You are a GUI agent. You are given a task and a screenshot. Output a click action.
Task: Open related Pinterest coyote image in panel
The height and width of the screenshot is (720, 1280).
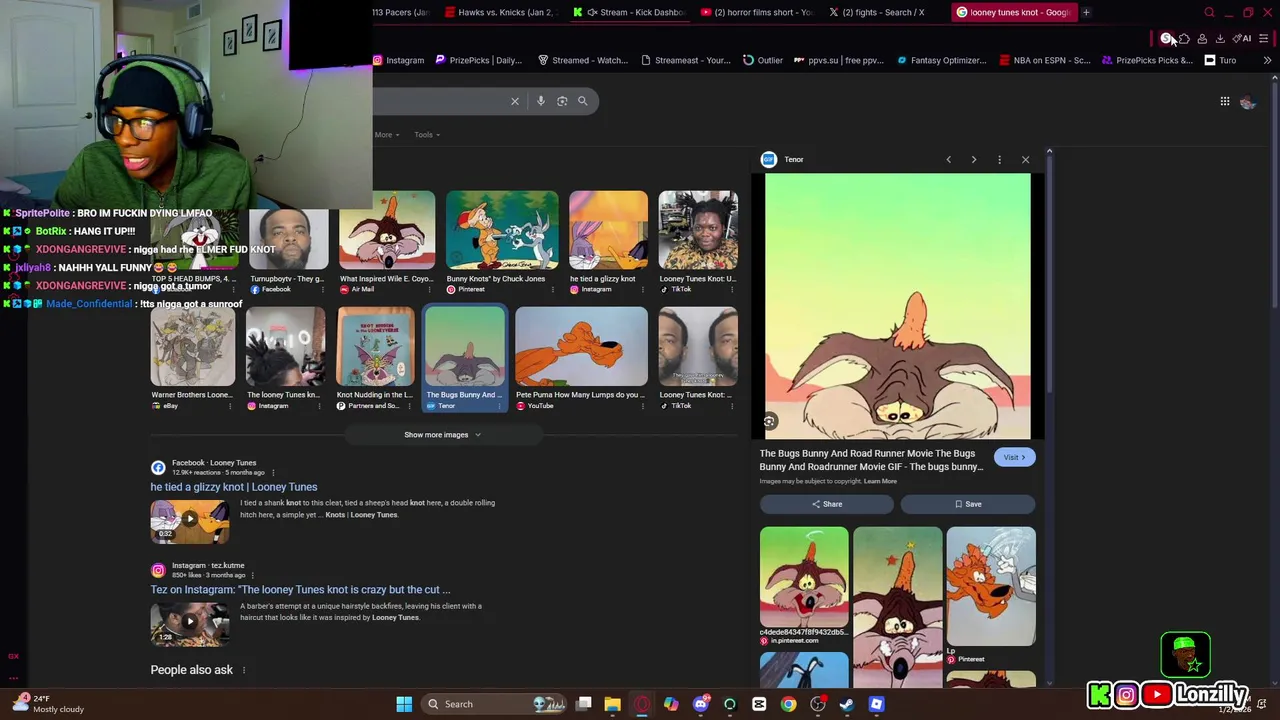pyautogui.click(x=804, y=578)
